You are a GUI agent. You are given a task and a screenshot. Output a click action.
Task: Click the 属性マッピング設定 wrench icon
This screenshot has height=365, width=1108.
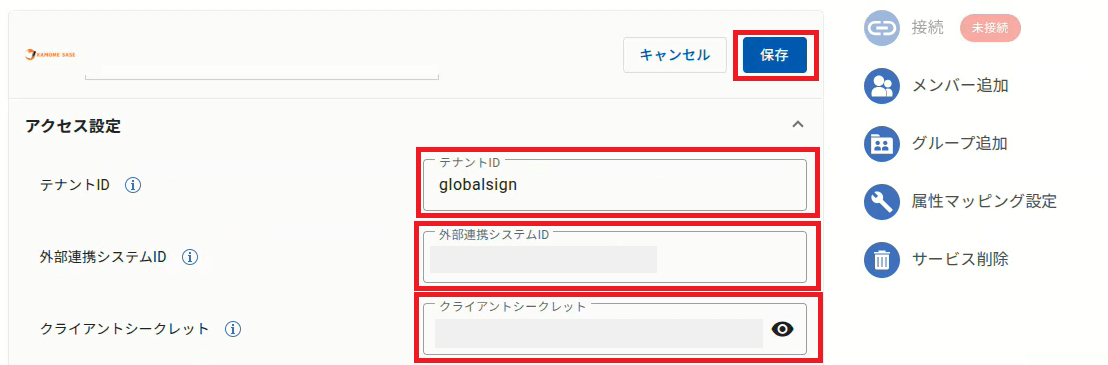[881, 202]
